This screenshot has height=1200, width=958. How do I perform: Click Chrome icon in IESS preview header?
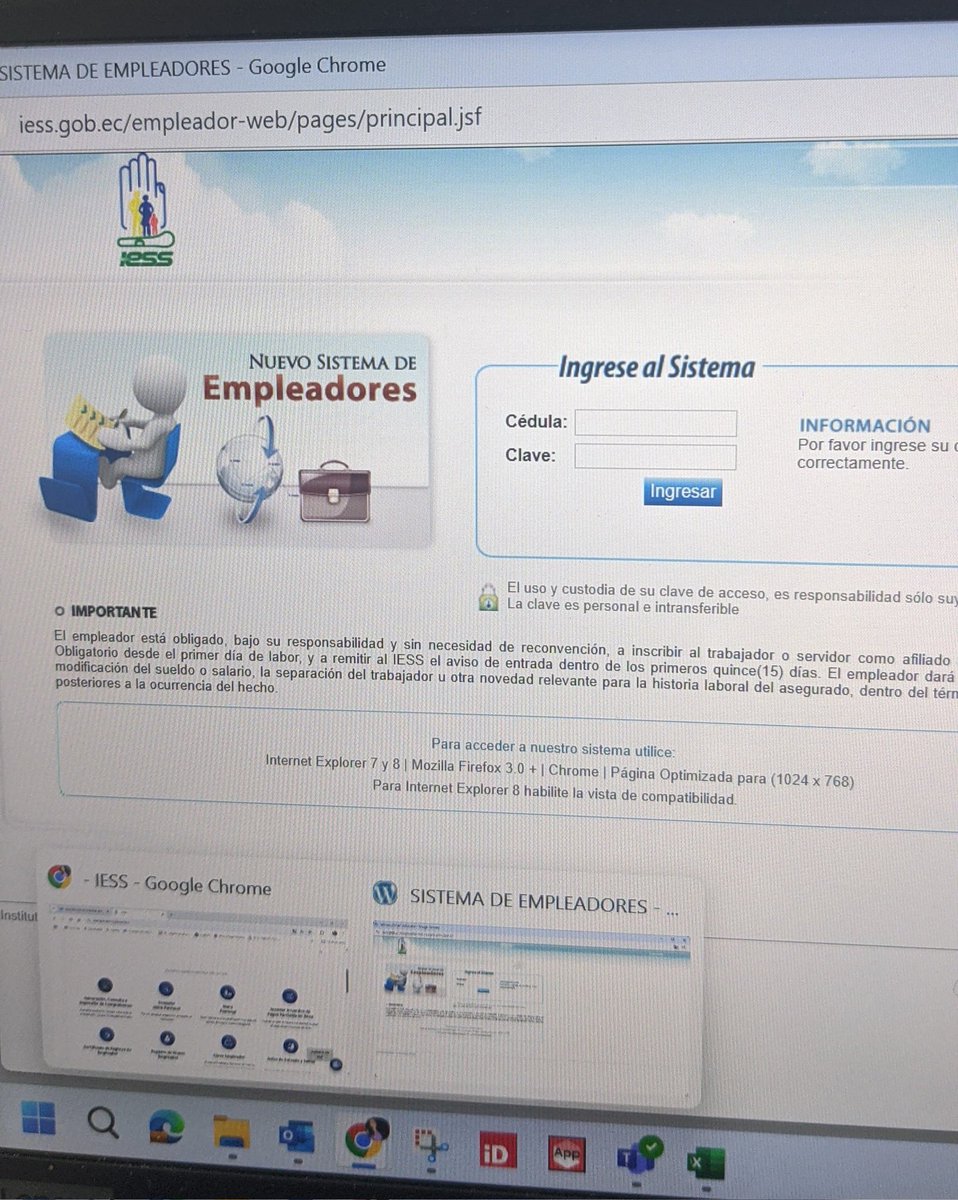tap(59, 877)
